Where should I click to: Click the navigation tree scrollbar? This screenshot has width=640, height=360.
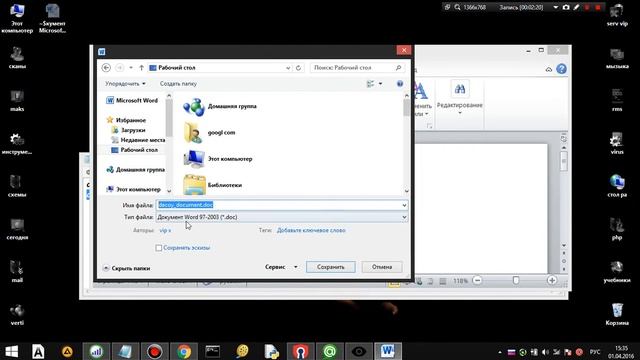(x=169, y=144)
